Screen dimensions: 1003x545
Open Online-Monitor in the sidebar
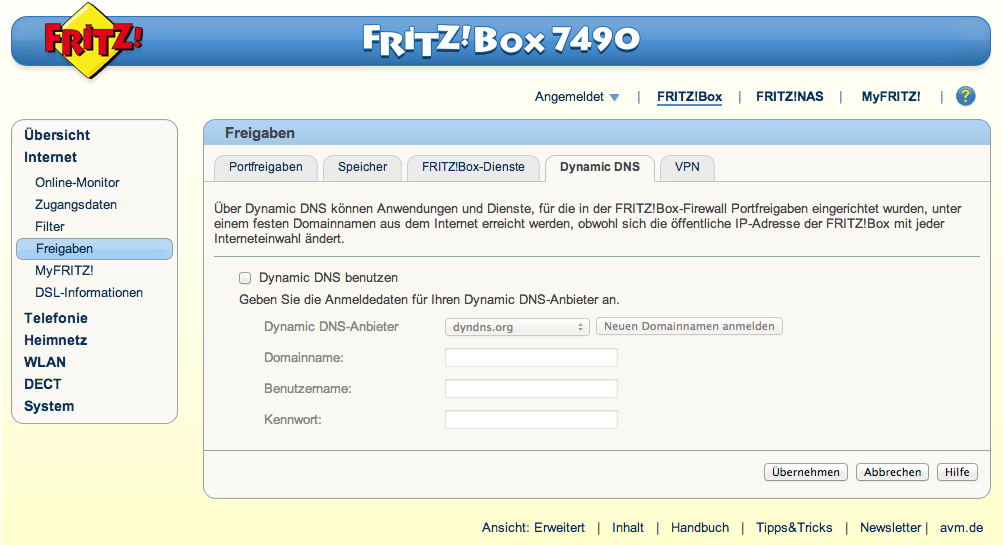click(x=77, y=182)
